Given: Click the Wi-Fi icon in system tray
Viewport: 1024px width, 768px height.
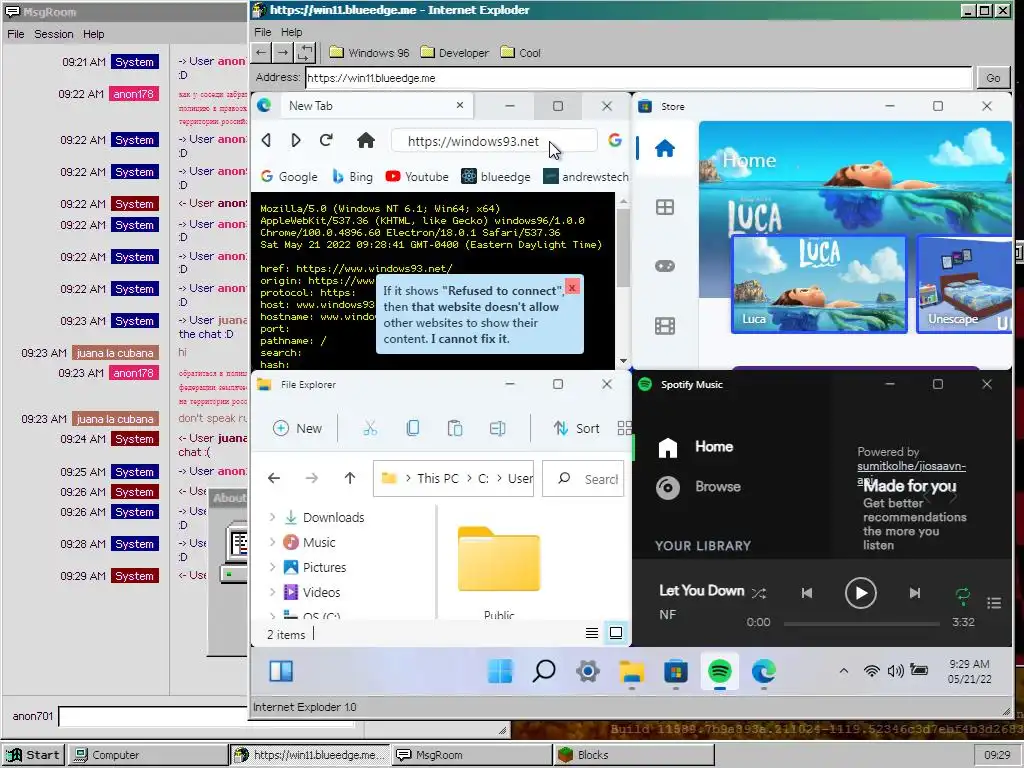Looking at the screenshot, I should pos(871,671).
